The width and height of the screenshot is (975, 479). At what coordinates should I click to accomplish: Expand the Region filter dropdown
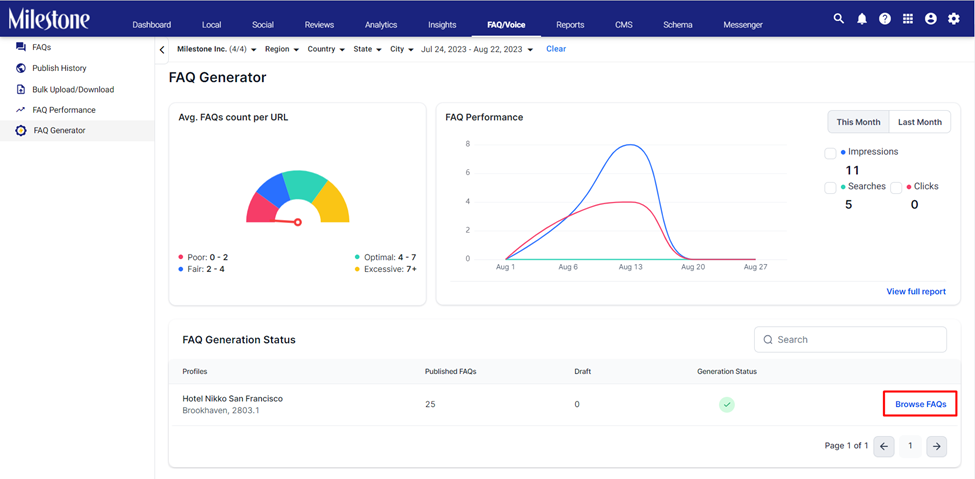point(282,49)
